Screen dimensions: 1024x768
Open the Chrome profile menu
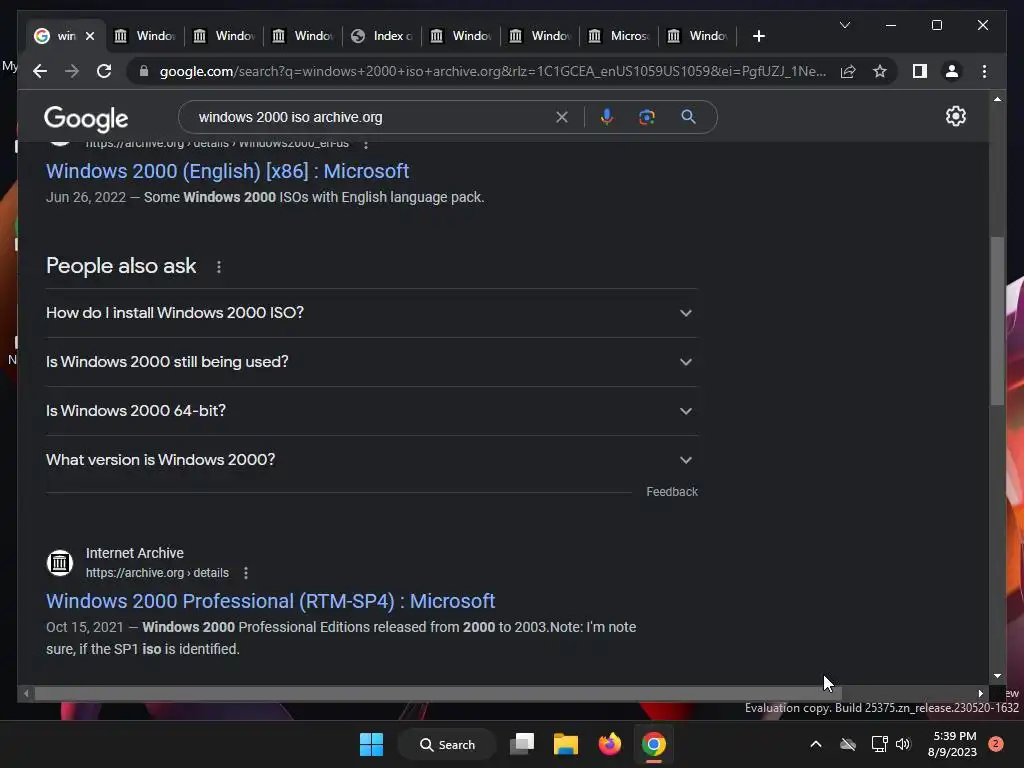[952, 71]
